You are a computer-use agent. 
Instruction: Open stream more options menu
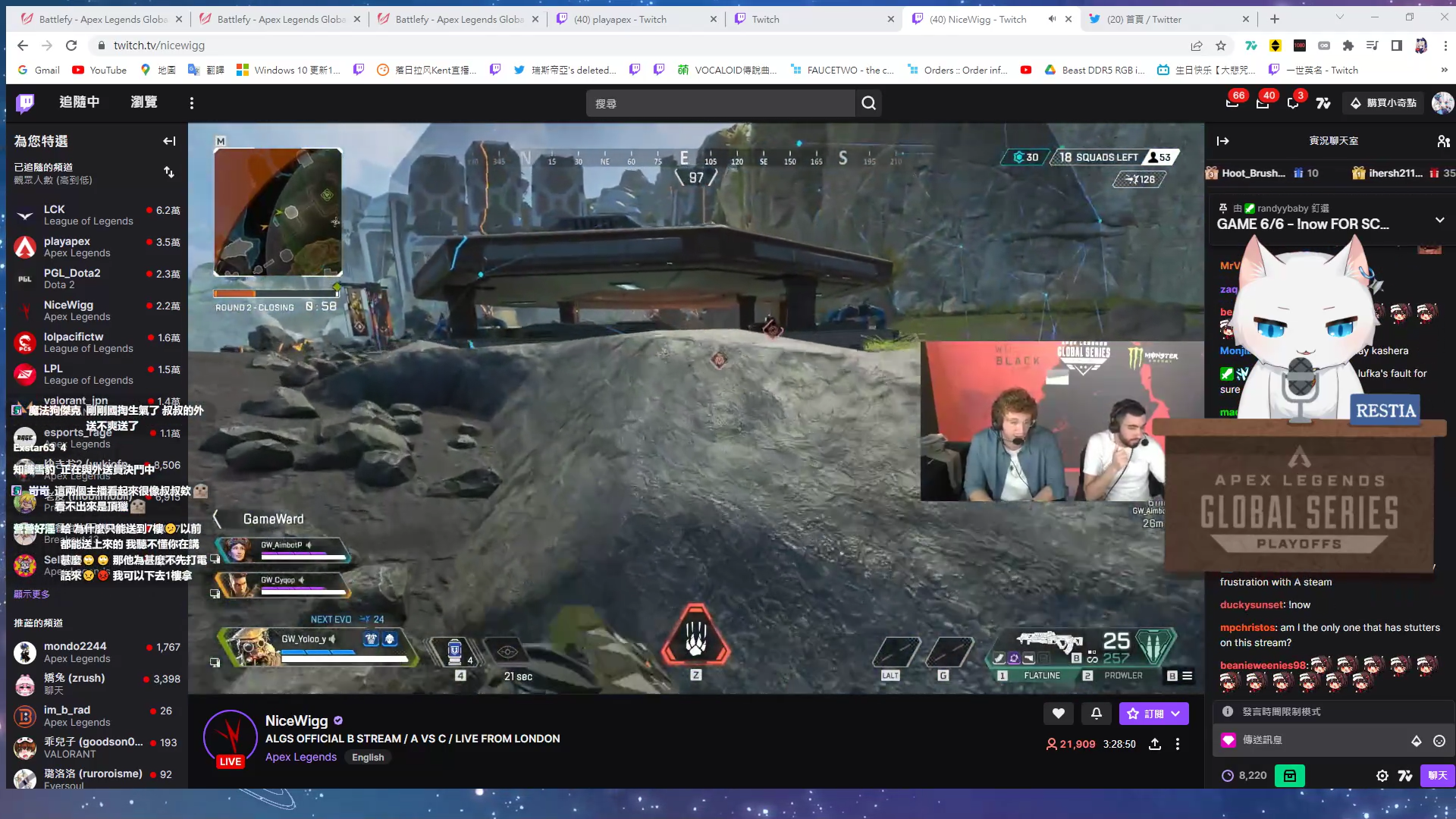[1178, 745]
